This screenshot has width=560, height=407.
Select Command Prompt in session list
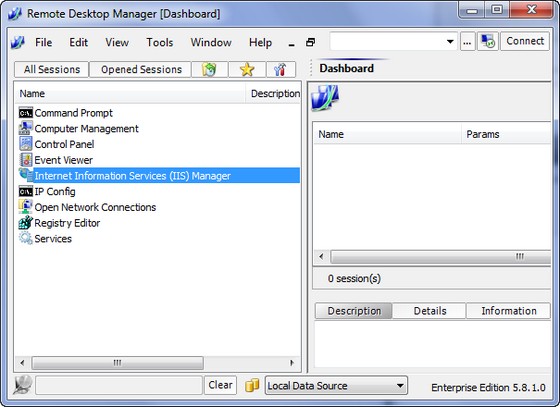pos(73,113)
